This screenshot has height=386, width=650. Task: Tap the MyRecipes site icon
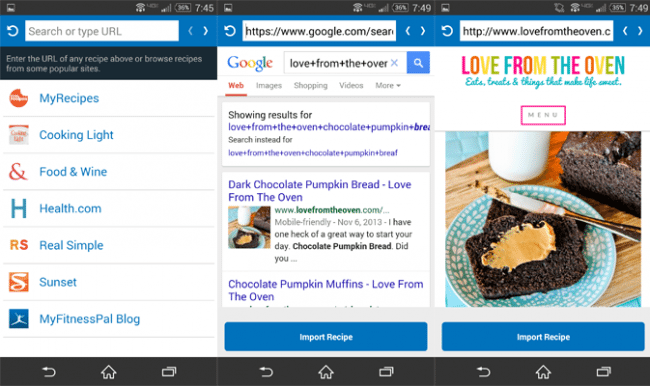coord(19,98)
